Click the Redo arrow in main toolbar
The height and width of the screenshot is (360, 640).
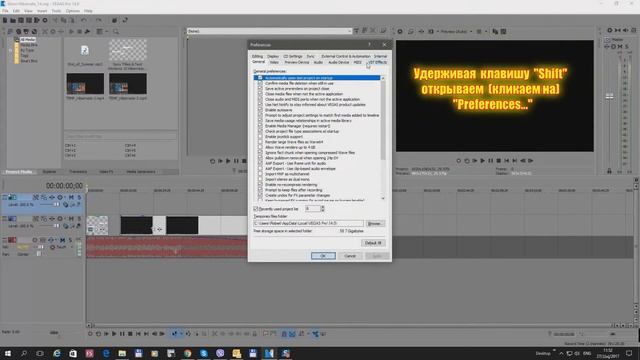(98, 20)
